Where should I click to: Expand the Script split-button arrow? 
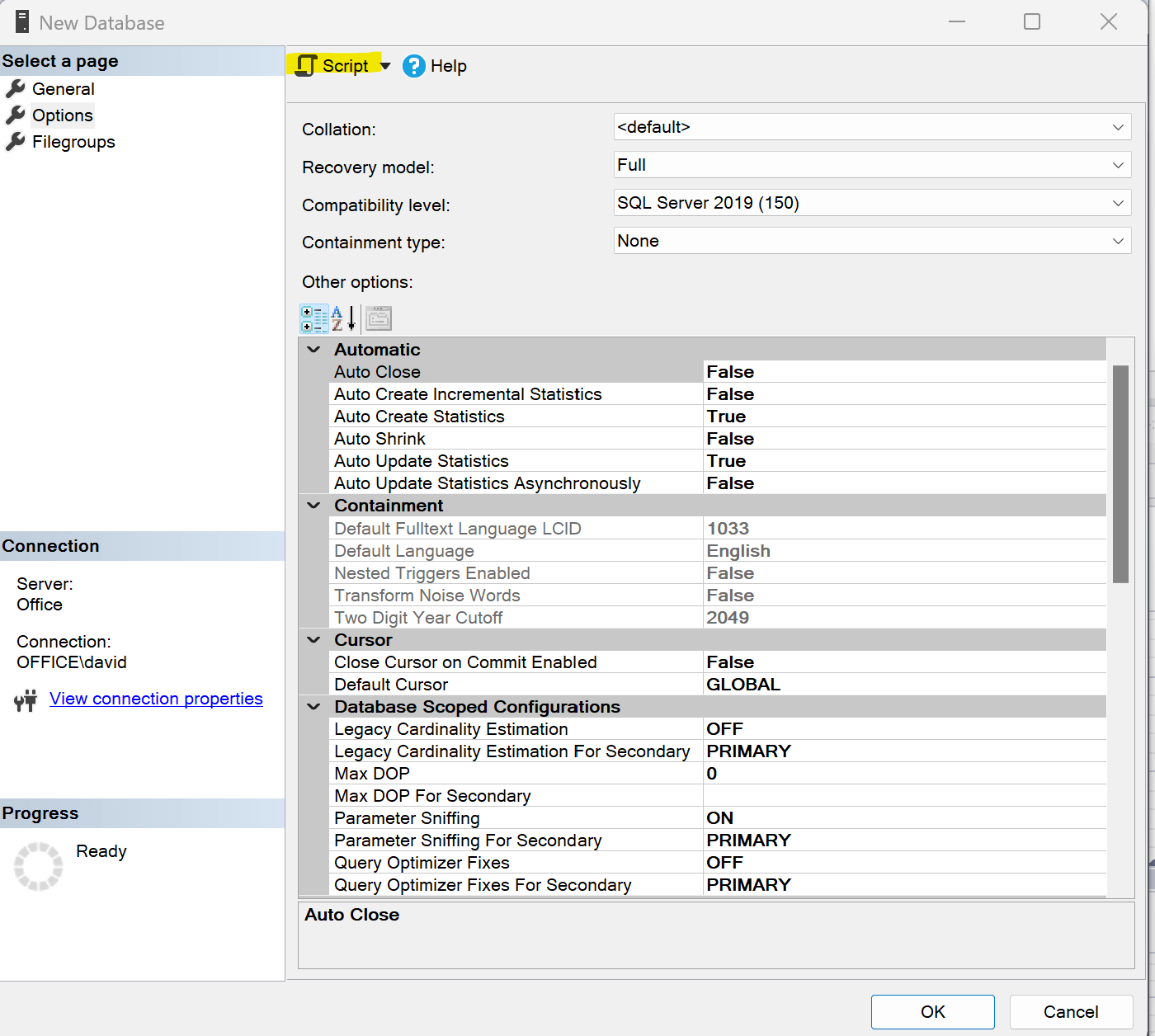(384, 65)
